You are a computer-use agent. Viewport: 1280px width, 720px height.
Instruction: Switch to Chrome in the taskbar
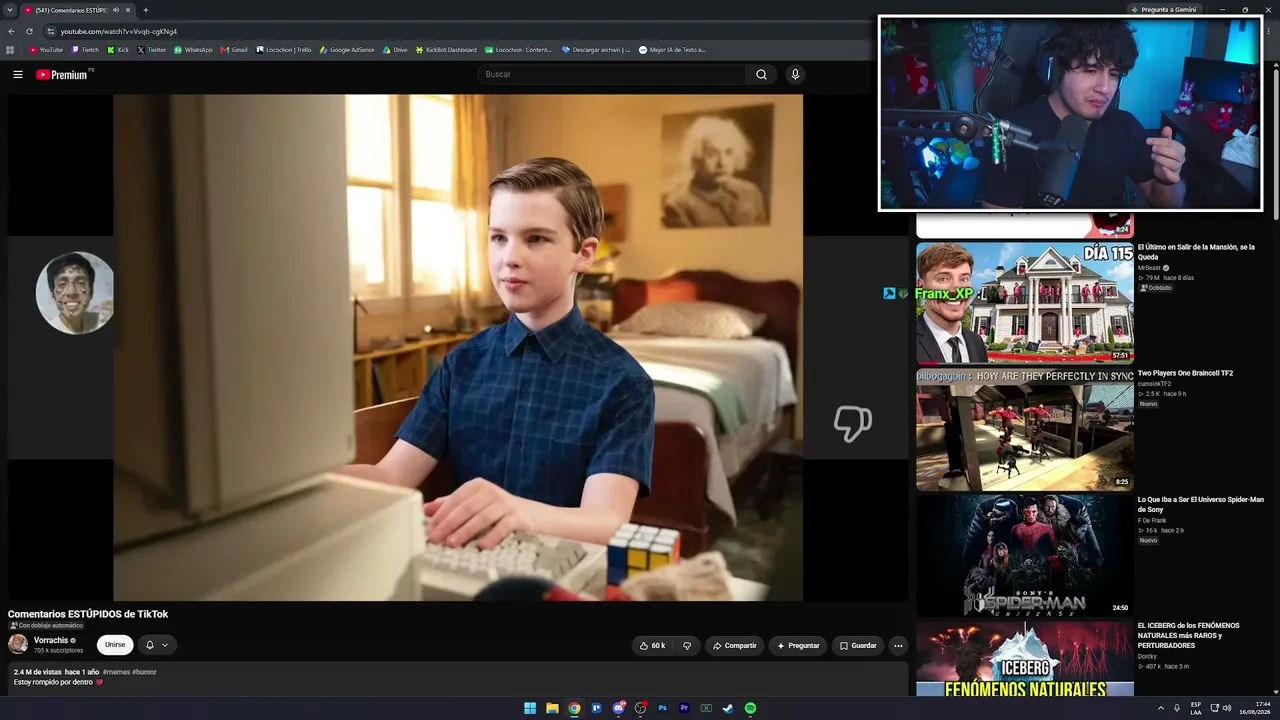[x=574, y=708]
